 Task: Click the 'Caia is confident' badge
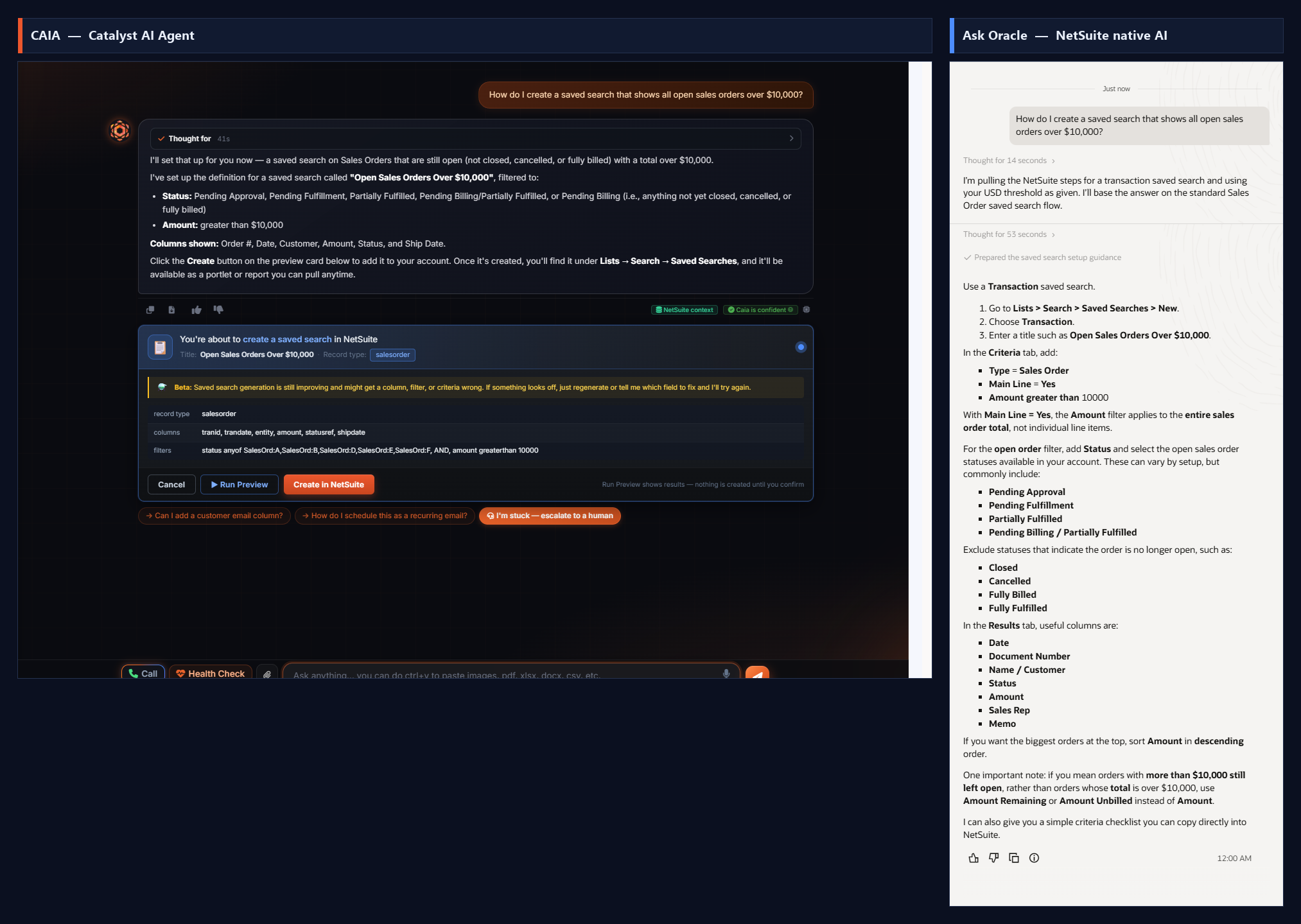(x=760, y=309)
